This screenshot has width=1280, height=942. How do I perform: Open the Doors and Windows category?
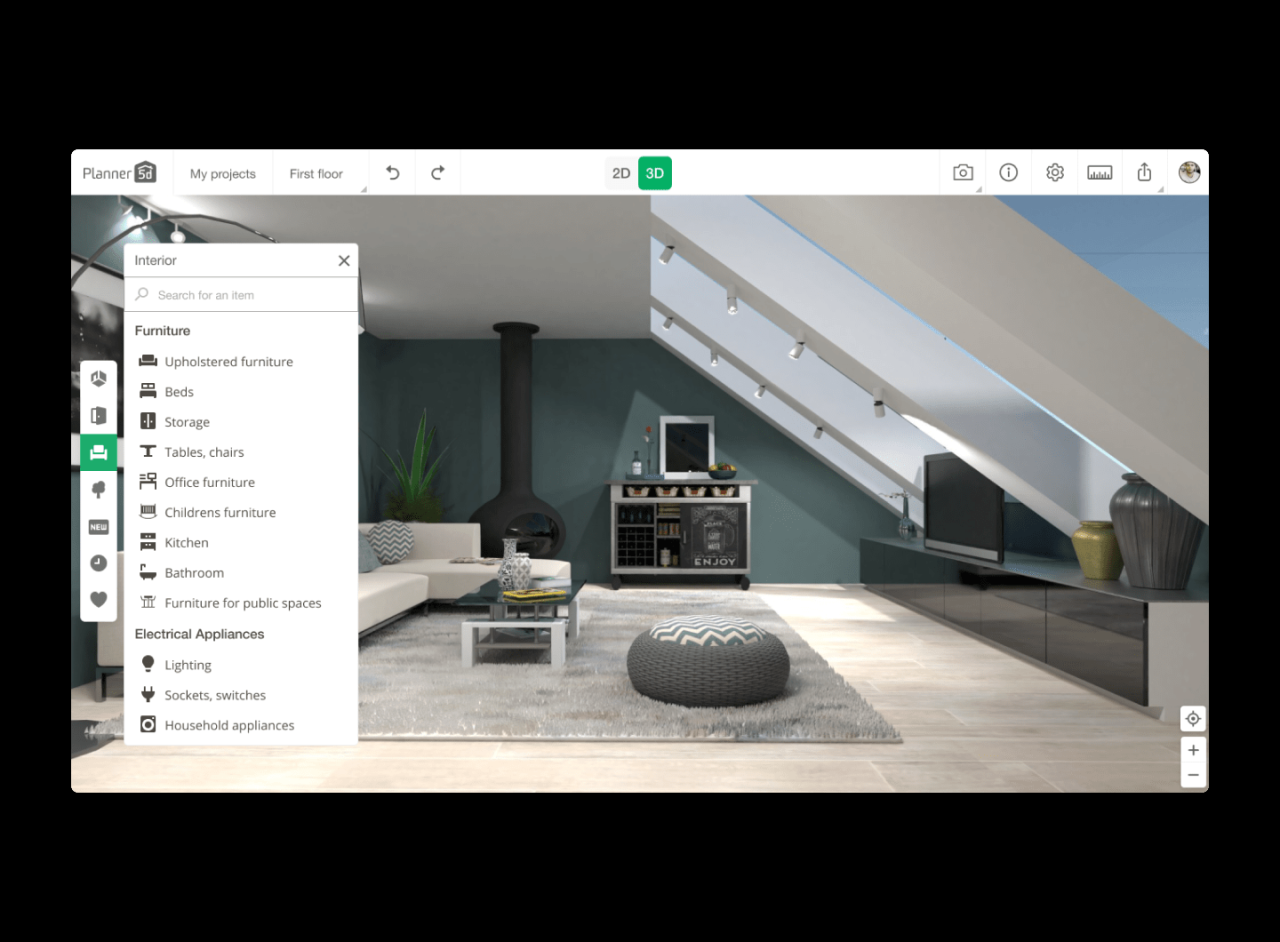click(x=98, y=415)
